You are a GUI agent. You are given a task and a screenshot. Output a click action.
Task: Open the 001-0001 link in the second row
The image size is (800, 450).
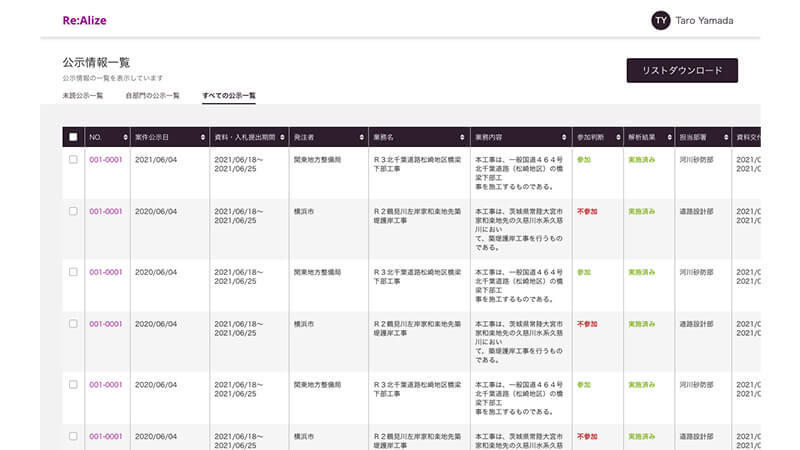(x=106, y=211)
